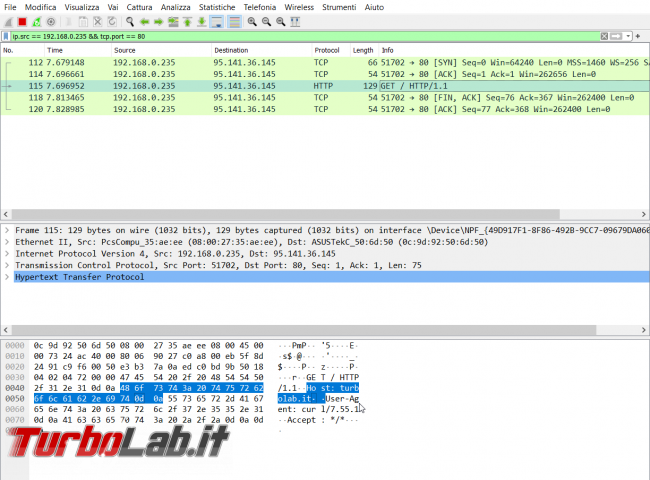Click the open capture file icon

(x=69, y=22)
